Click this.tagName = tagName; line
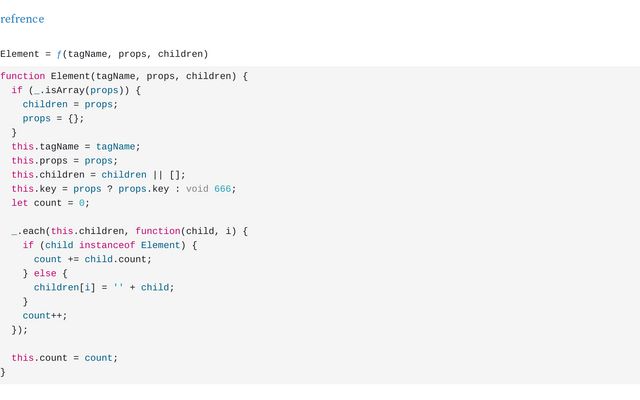 76,147
